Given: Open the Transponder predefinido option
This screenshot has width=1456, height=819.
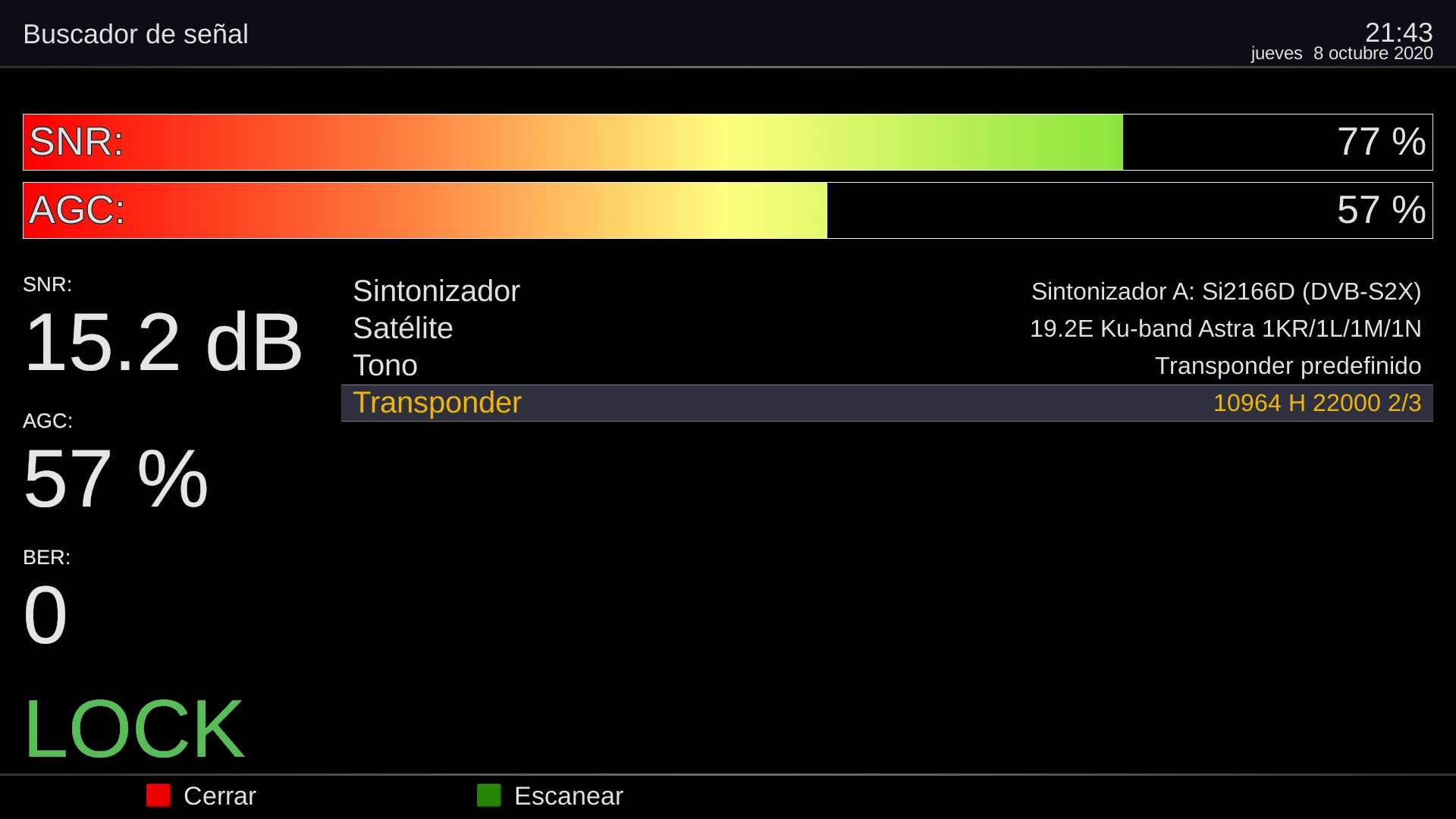Looking at the screenshot, I should coord(1288,366).
